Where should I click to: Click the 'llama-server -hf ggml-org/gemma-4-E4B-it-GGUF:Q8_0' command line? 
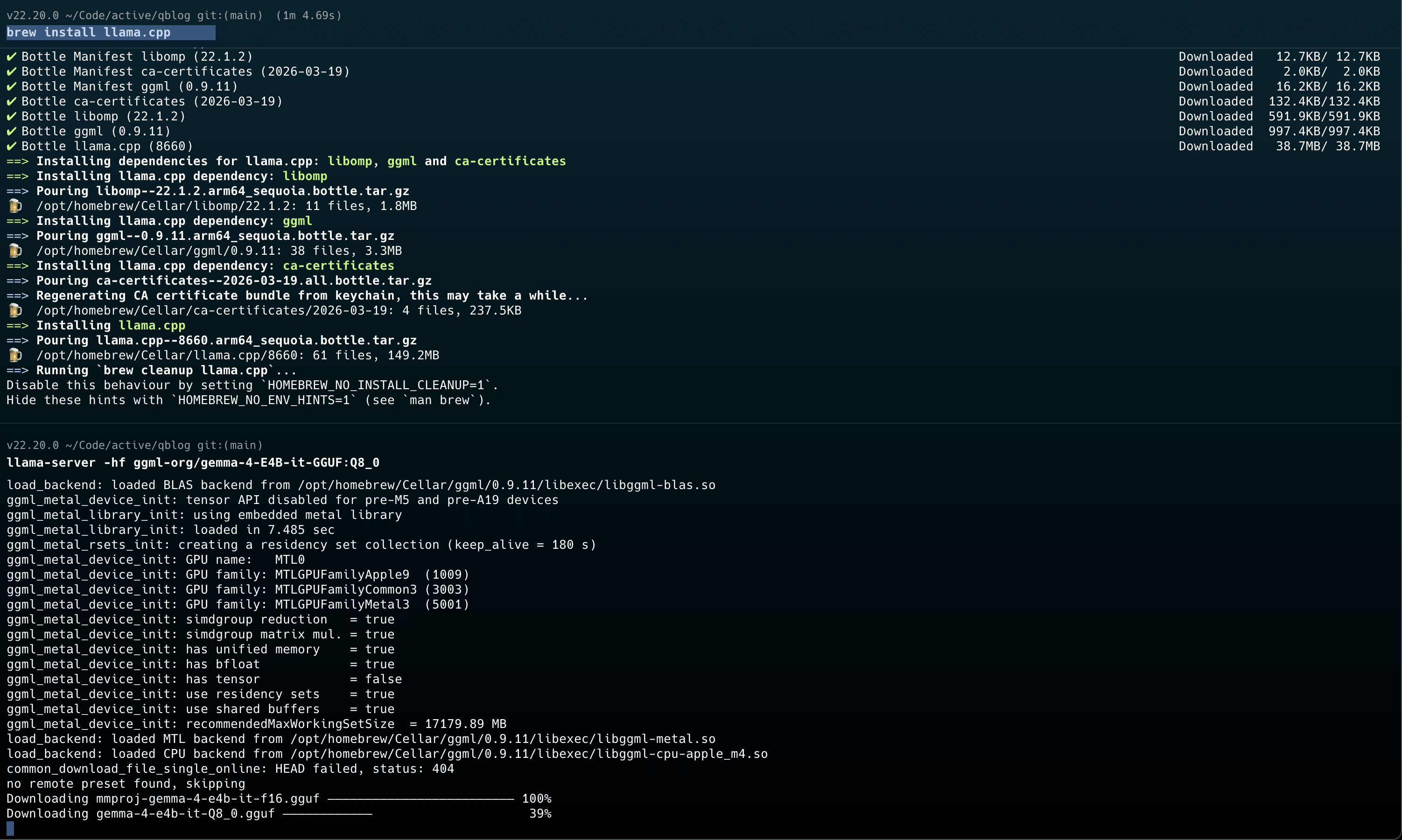(192, 462)
